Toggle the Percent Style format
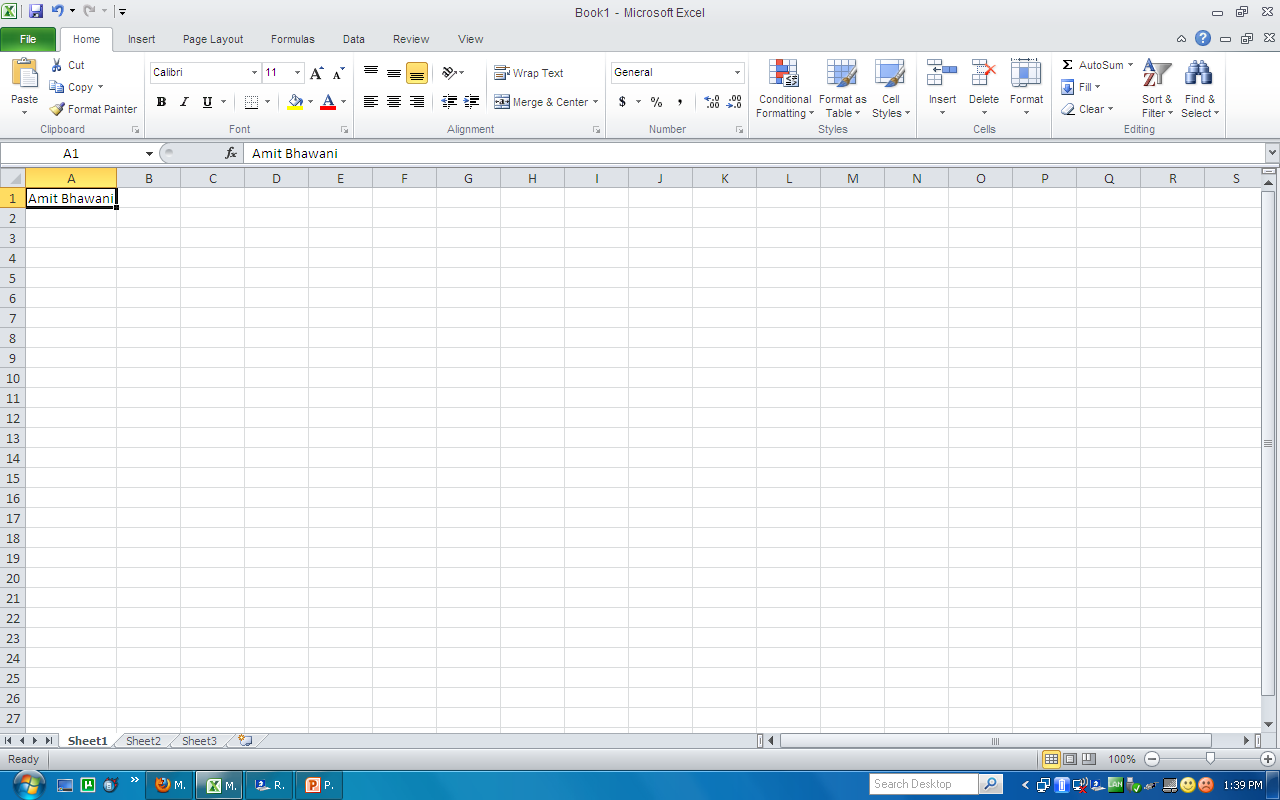 click(656, 101)
